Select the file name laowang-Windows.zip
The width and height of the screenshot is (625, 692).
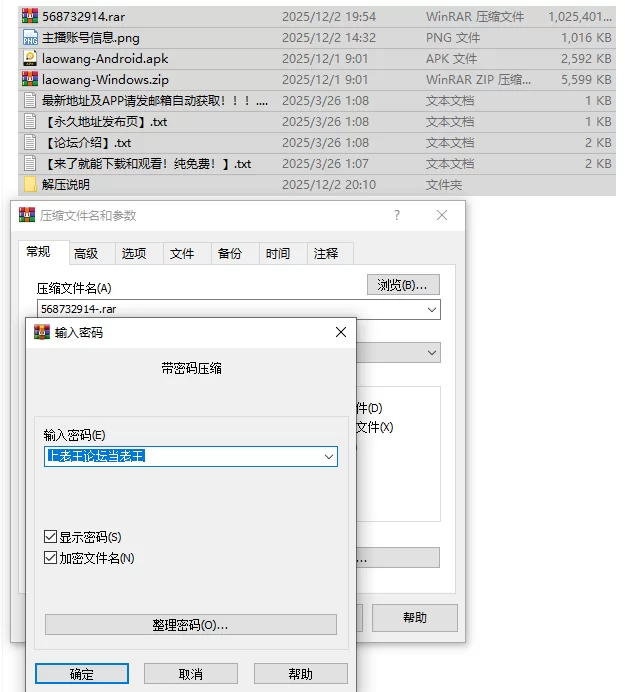[x=105, y=80]
